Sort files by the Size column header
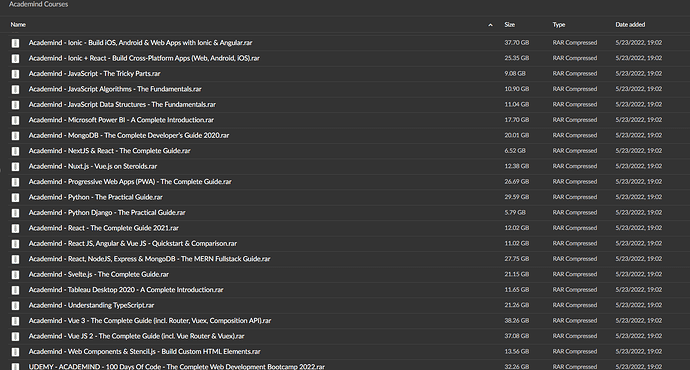 510,25
